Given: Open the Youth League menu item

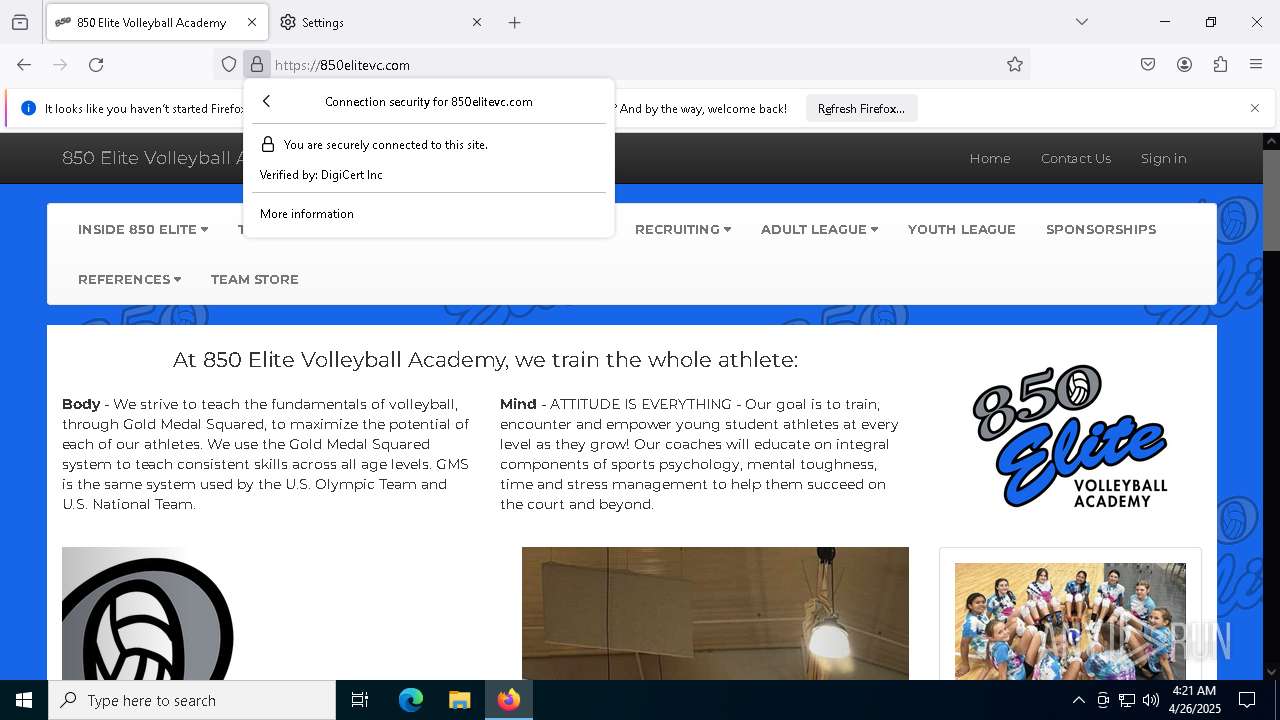Looking at the screenshot, I should pos(961,229).
